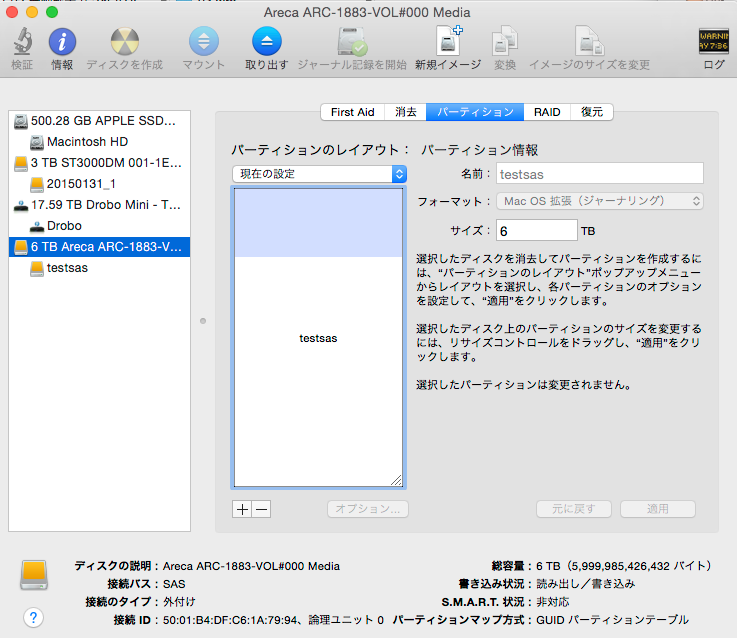Switch to the RAID tab

coord(547,112)
